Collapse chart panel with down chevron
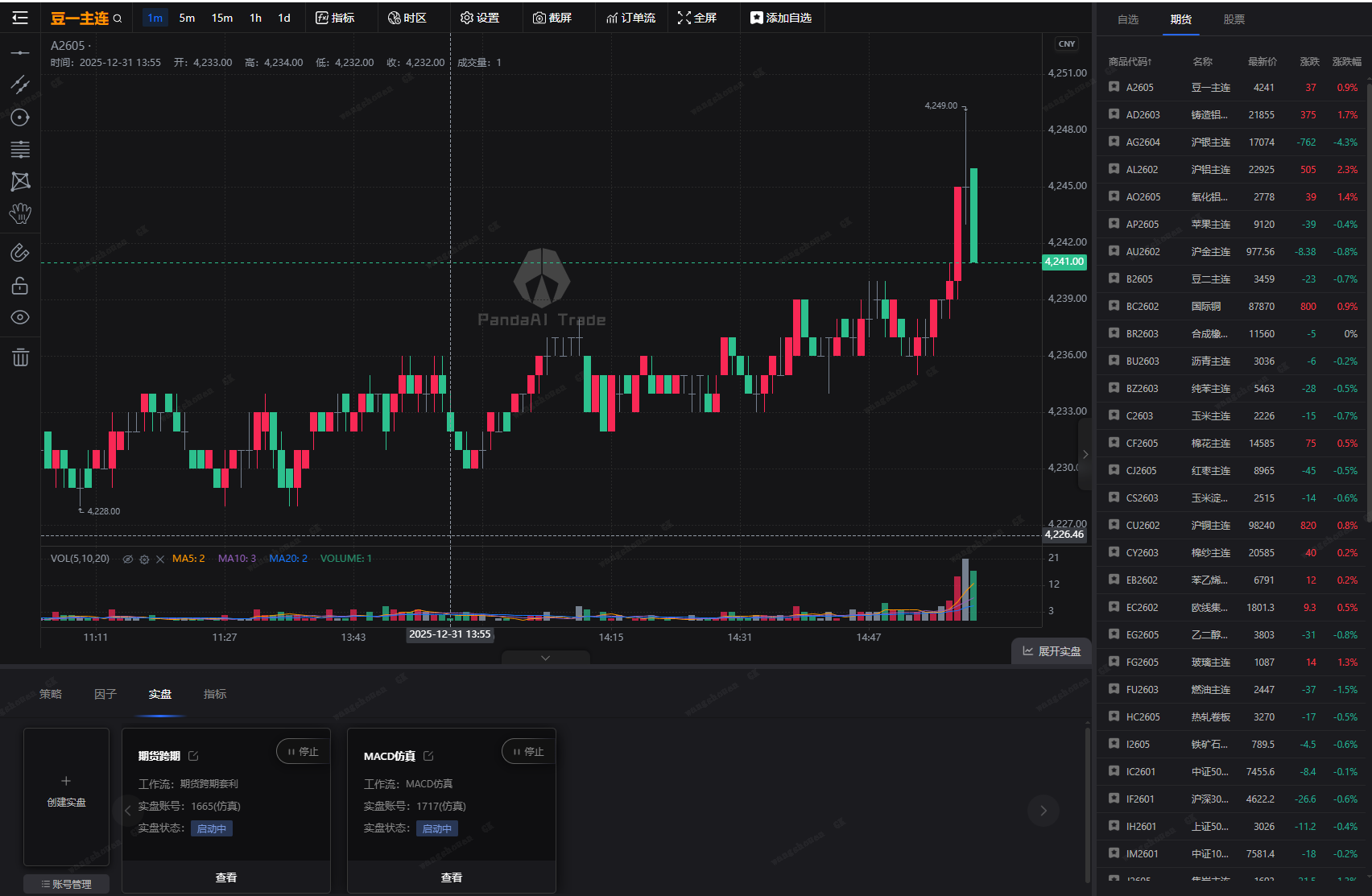Viewport: 1372px width, 896px height. [546, 658]
